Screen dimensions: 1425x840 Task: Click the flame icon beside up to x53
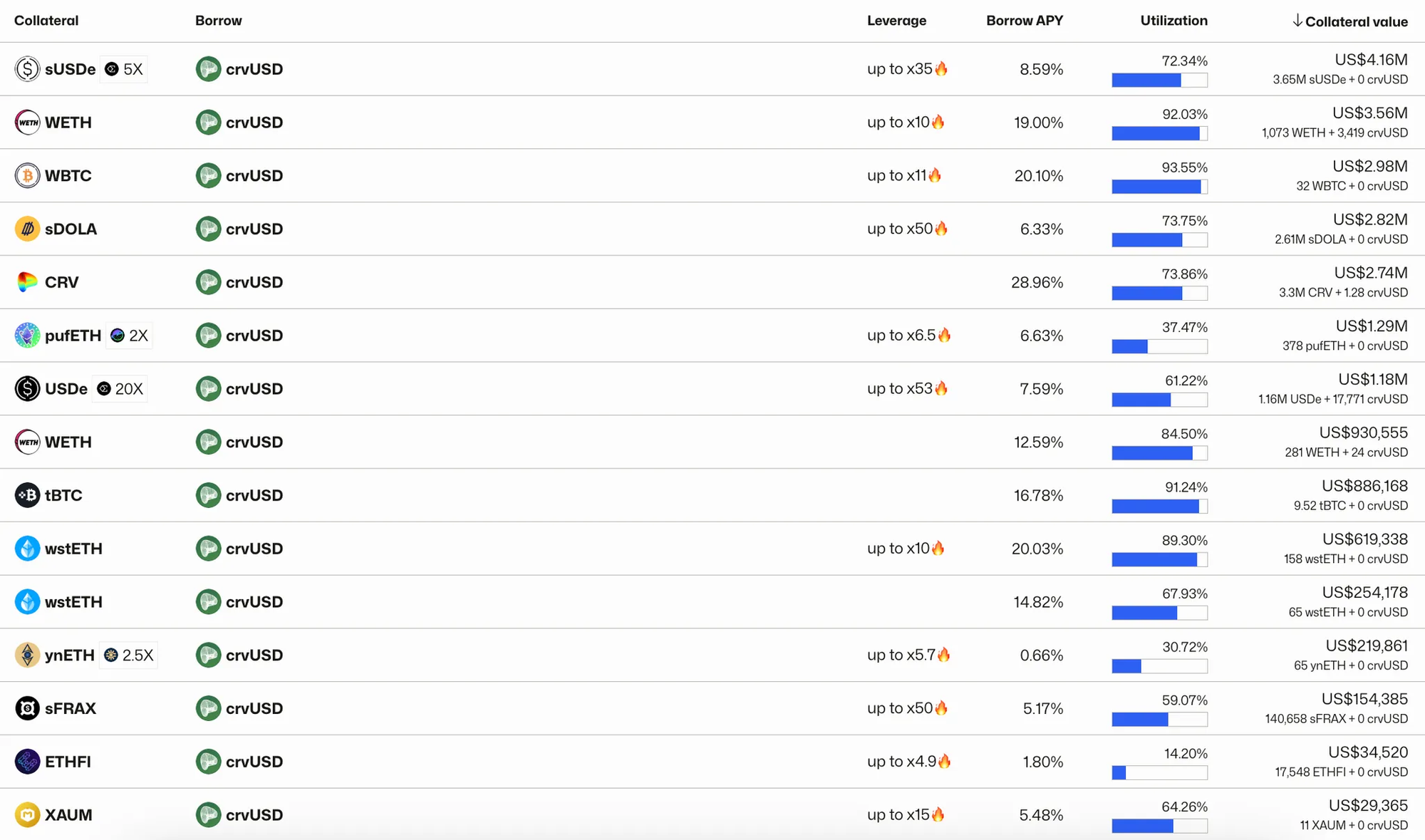click(941, 388)
